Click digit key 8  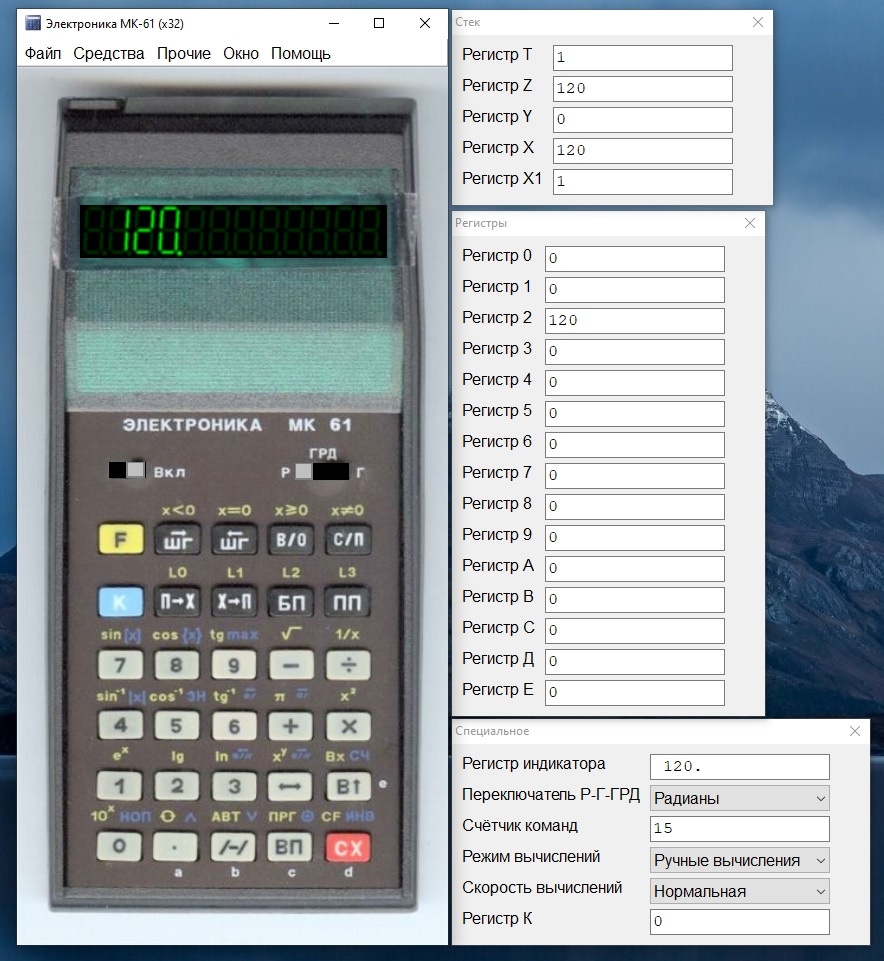point(177,664)
